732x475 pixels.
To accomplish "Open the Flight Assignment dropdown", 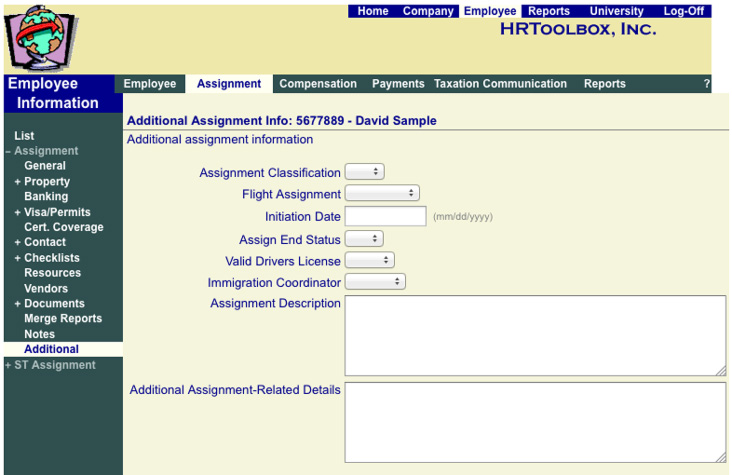I will pos(382,194).
